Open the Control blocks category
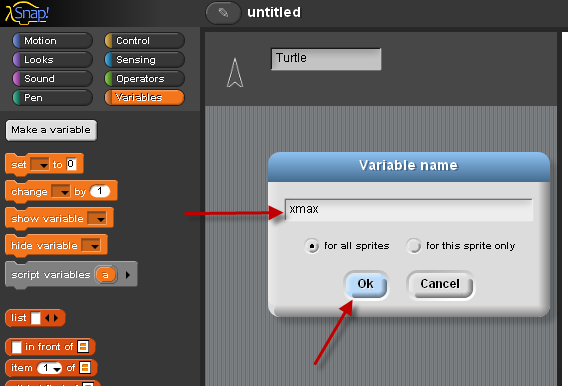568x386 pixels. 145,41
